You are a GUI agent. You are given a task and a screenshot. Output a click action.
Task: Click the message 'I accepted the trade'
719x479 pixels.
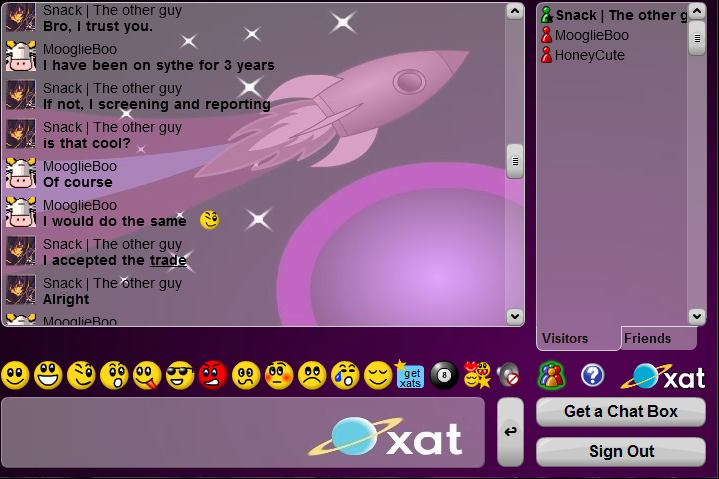pyautogui.click(x=115, y=260)
